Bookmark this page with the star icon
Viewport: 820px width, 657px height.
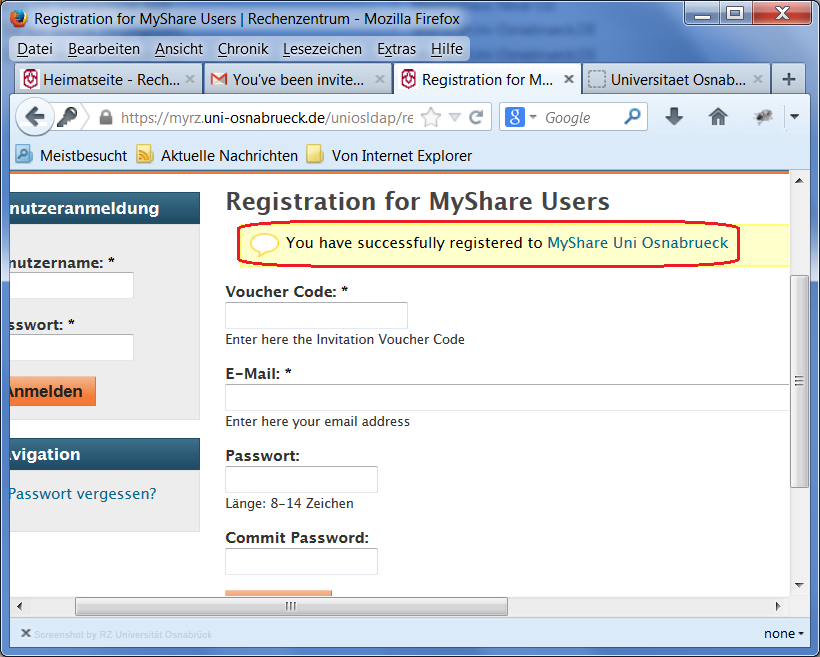click(430, 117)
